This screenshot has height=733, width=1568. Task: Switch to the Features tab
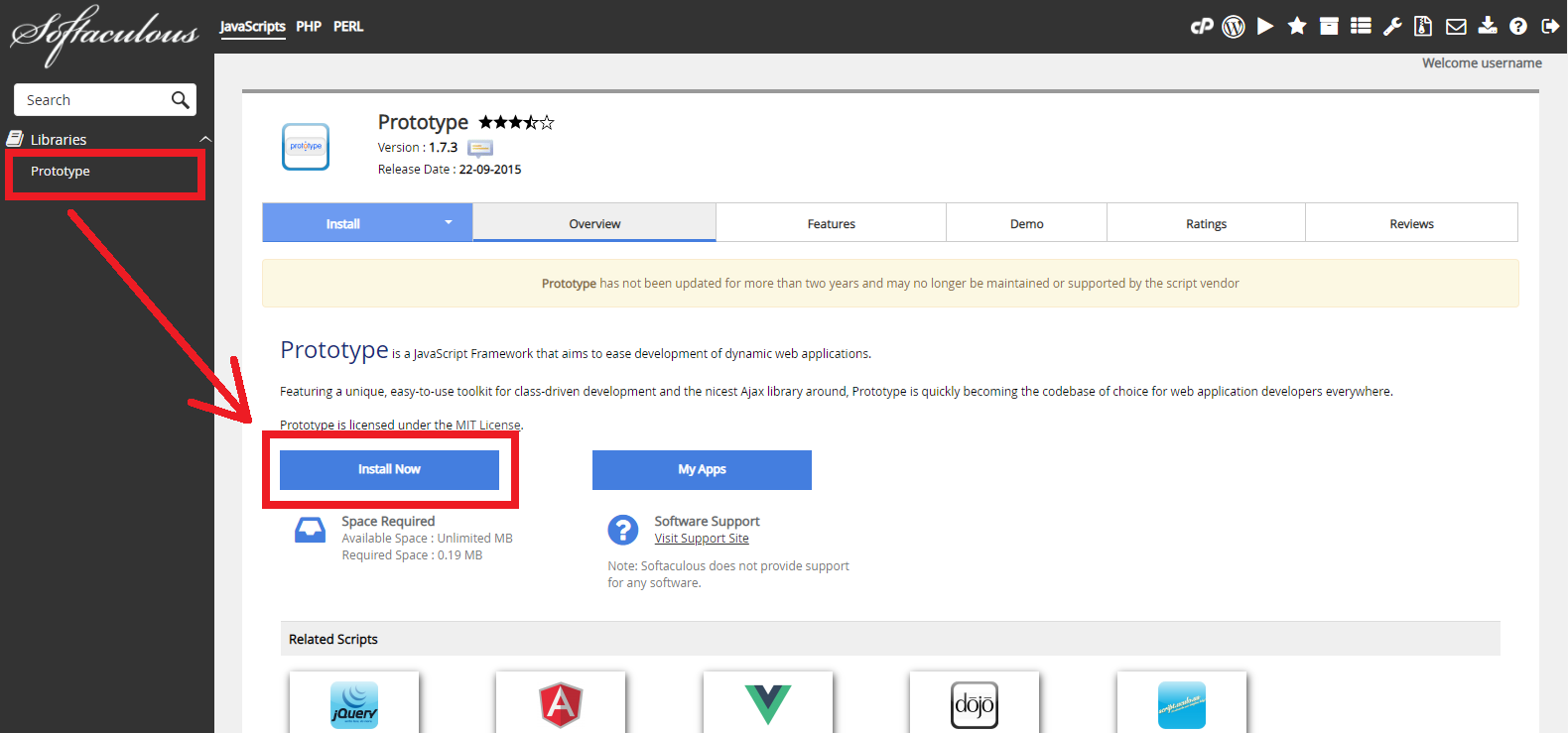pyautogui.click(x=831, y=224)
